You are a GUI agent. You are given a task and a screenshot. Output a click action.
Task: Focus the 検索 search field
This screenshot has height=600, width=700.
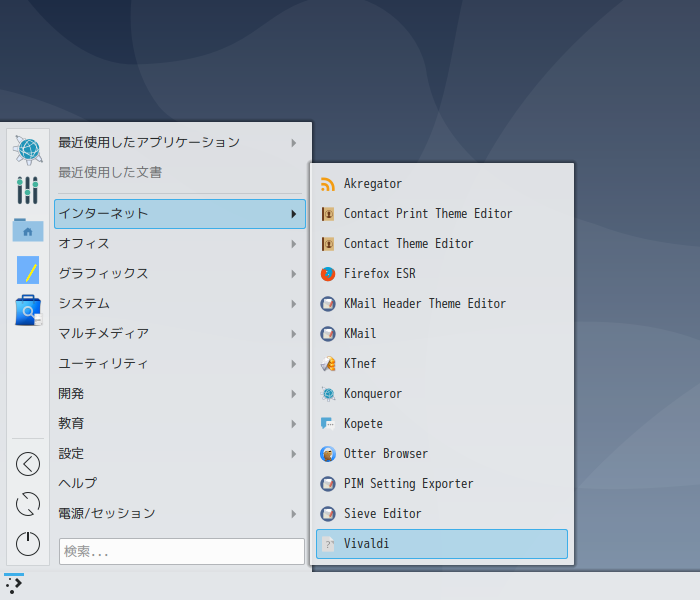click(x=182, y=551)
